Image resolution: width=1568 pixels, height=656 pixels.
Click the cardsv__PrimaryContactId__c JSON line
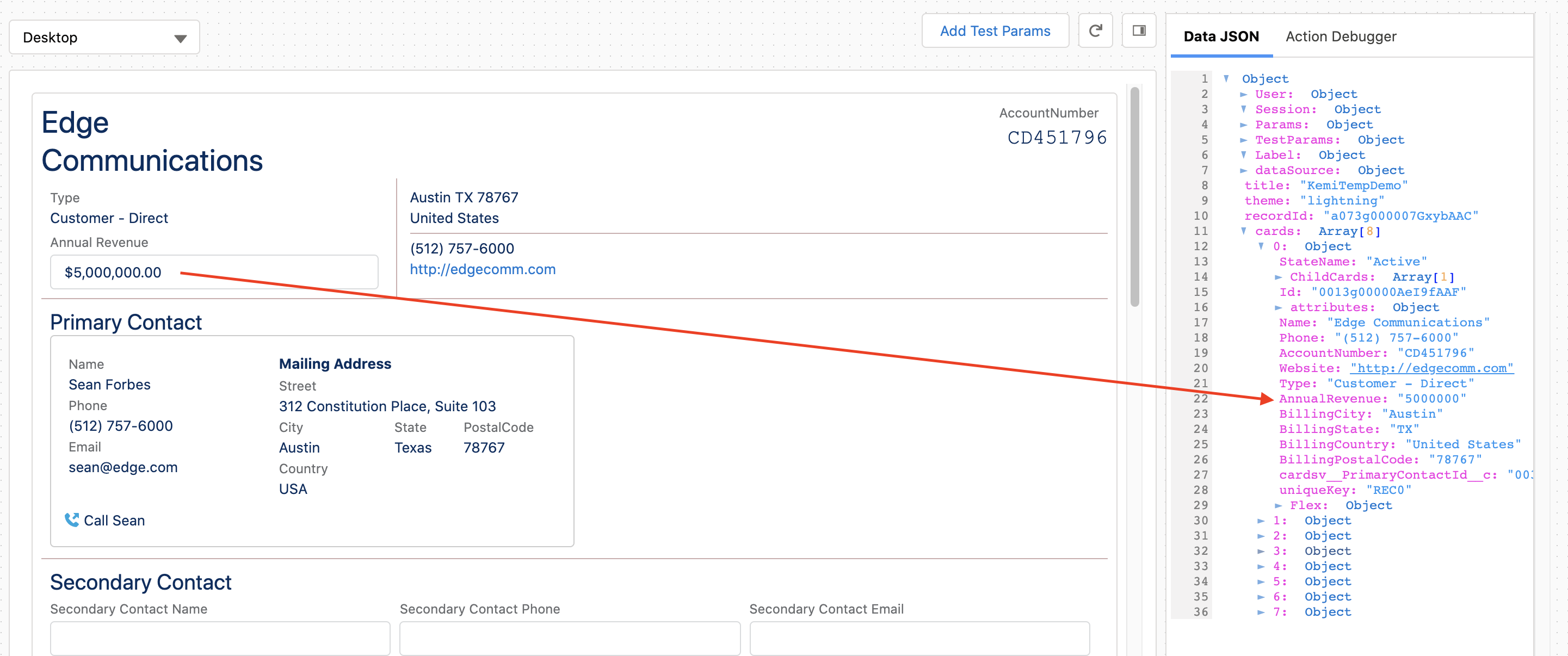[1405, 475]
